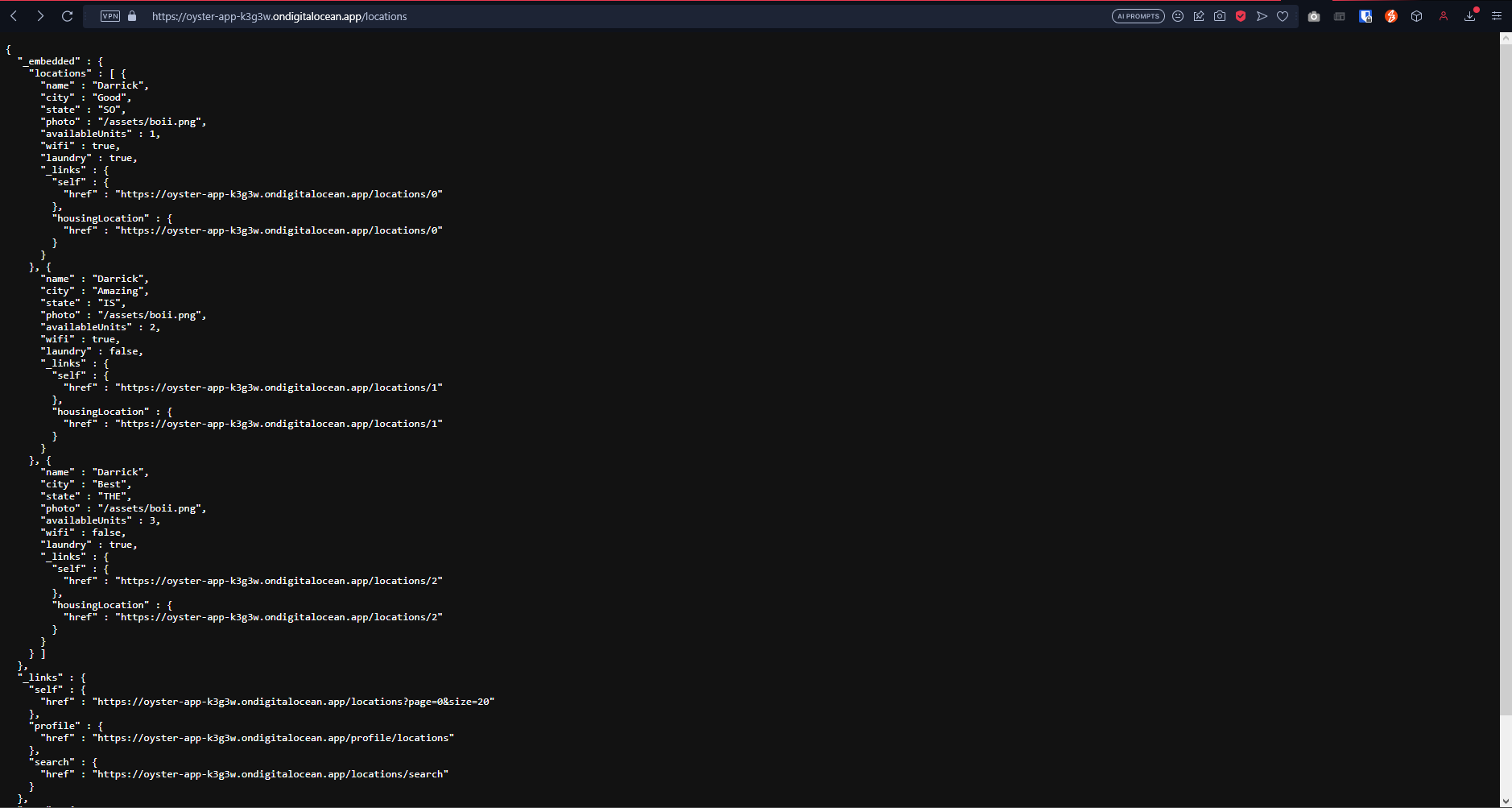The image size is (1512, 808).
Task: Click the send paper plane icon
Action: (x=1262, y=16)
